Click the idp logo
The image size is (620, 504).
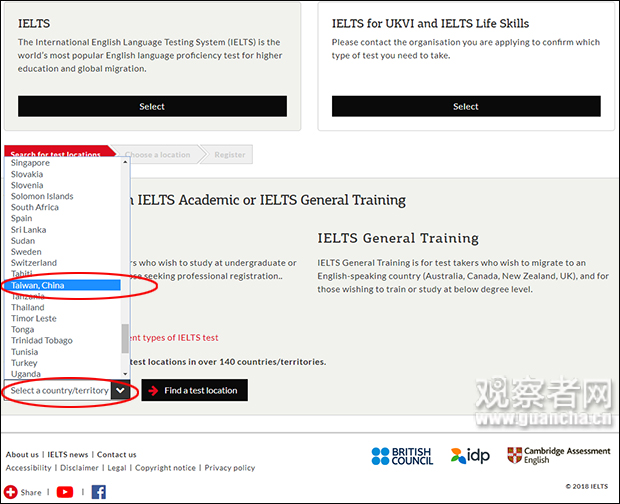470,456
